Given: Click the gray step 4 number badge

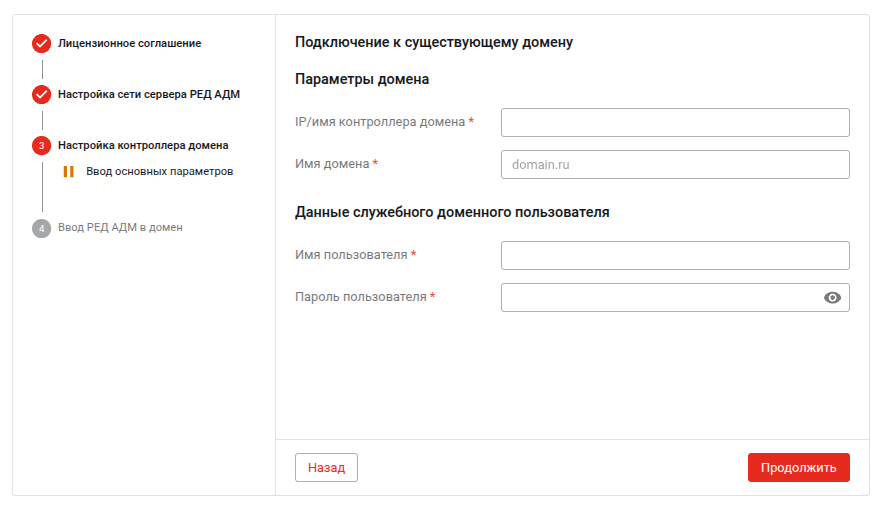Looking at the screenshot, I should 41,228.
